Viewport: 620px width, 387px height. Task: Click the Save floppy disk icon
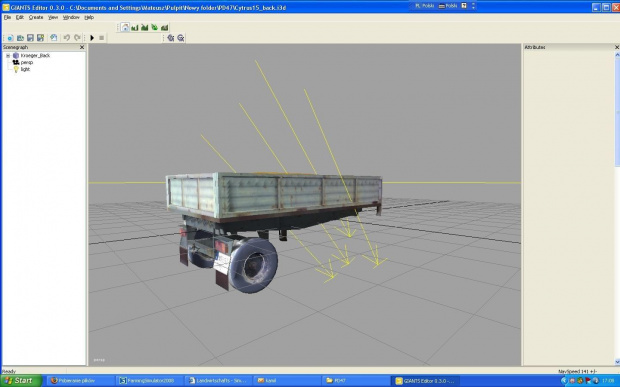(x=30, y=38)
